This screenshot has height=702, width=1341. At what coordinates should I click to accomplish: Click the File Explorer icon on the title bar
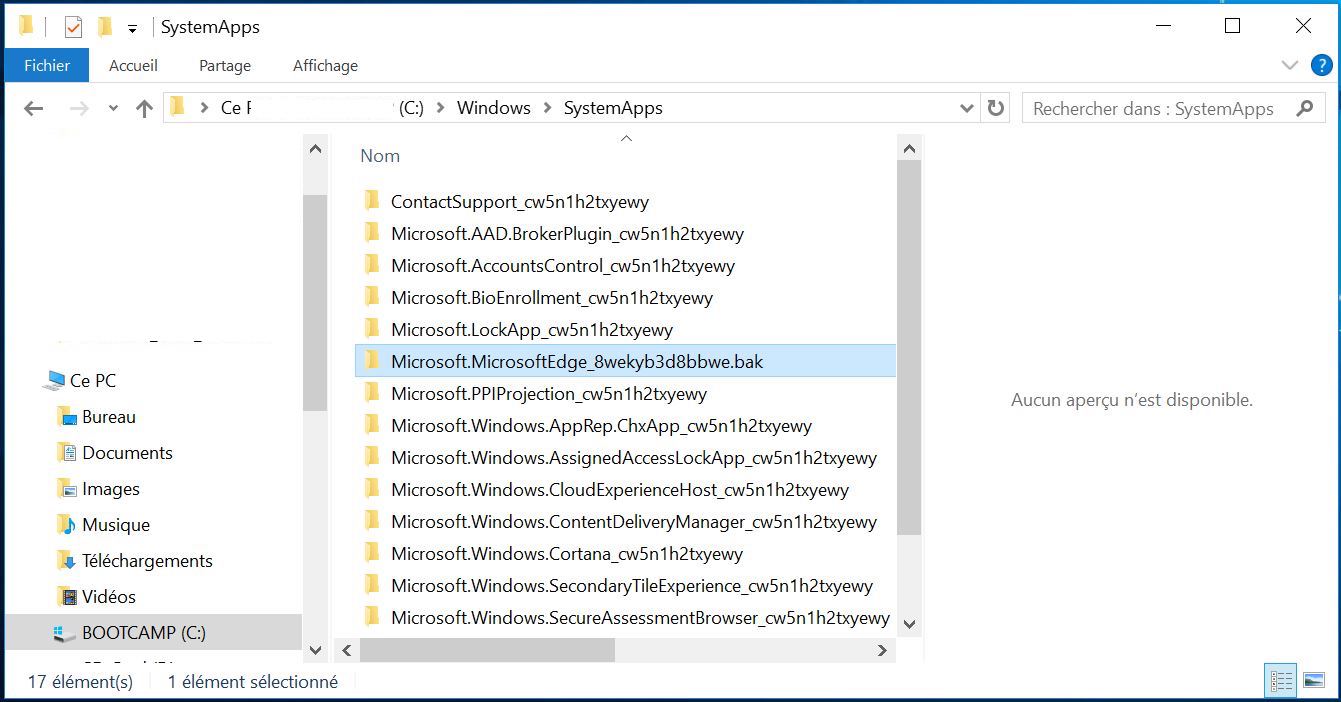[x=24, y=25]
